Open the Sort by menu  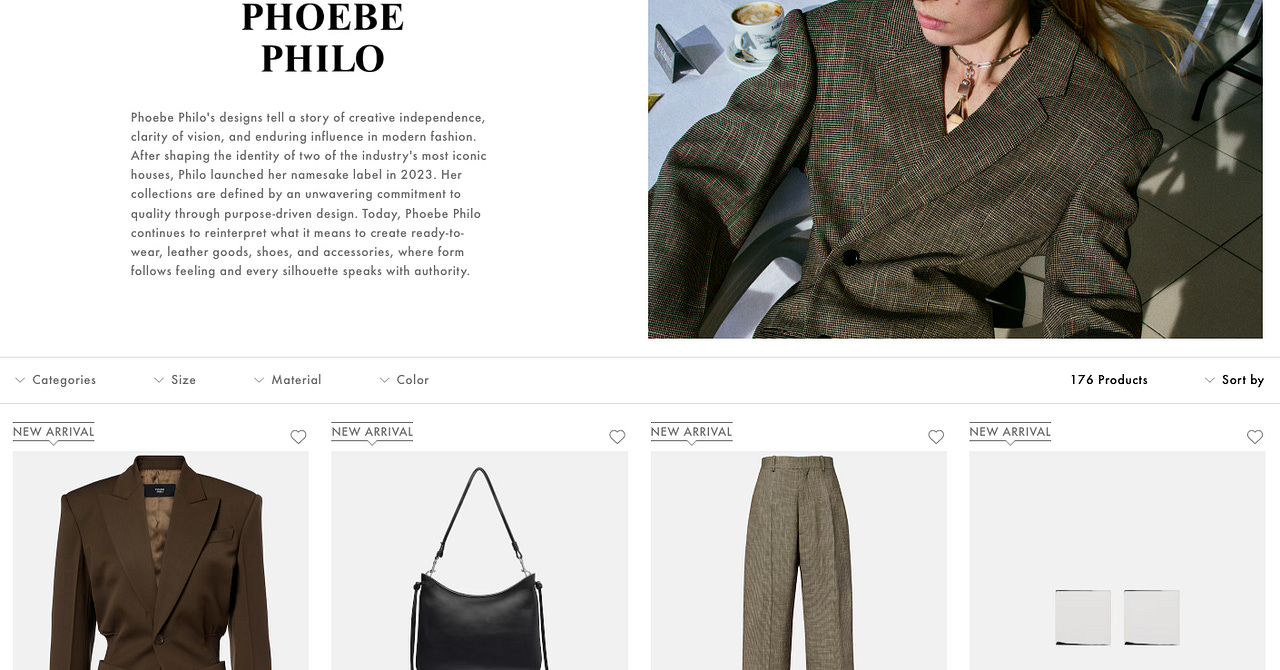(x=1234, y=380)
